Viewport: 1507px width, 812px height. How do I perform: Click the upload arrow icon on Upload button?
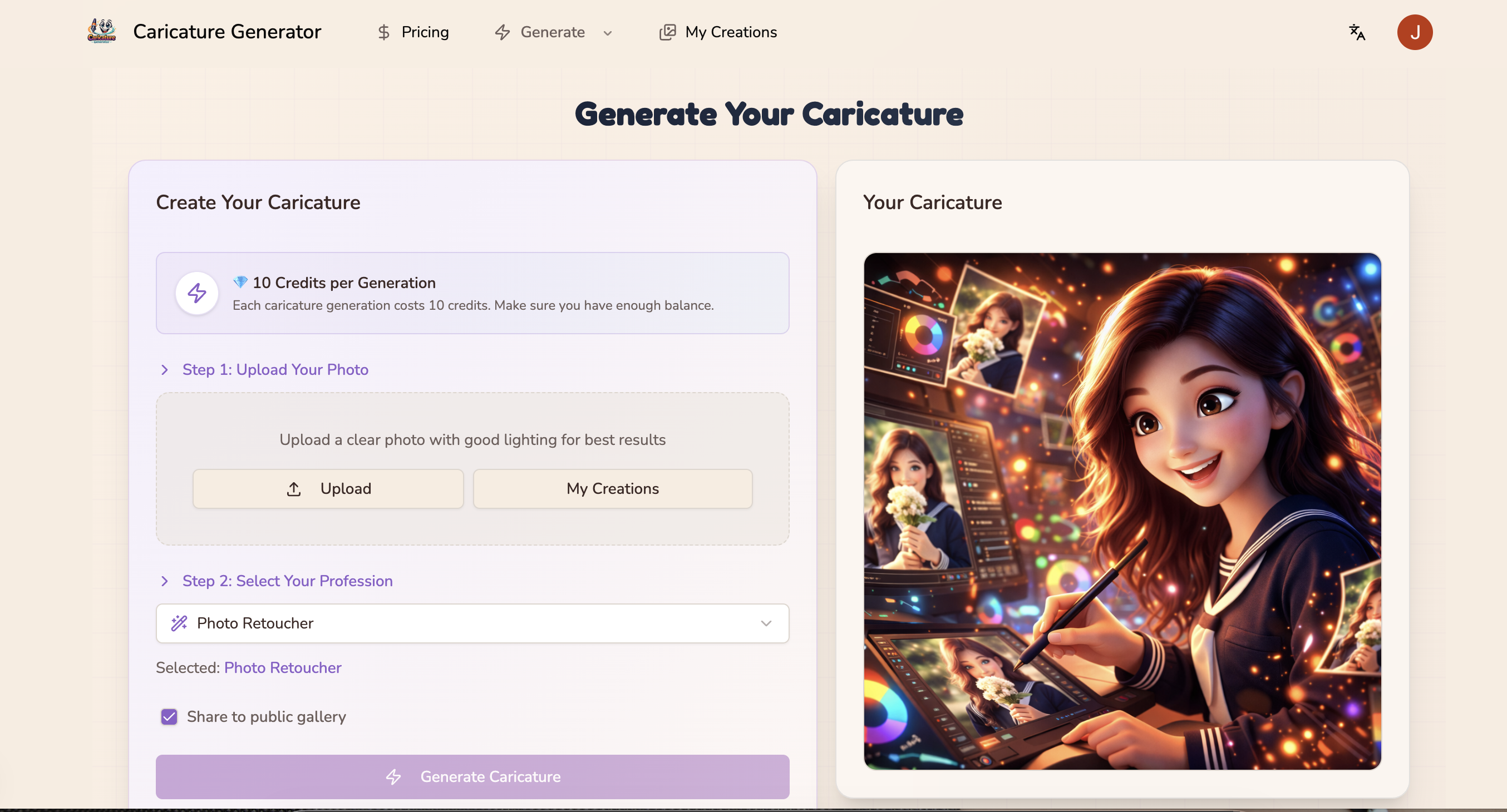point(294,489)
